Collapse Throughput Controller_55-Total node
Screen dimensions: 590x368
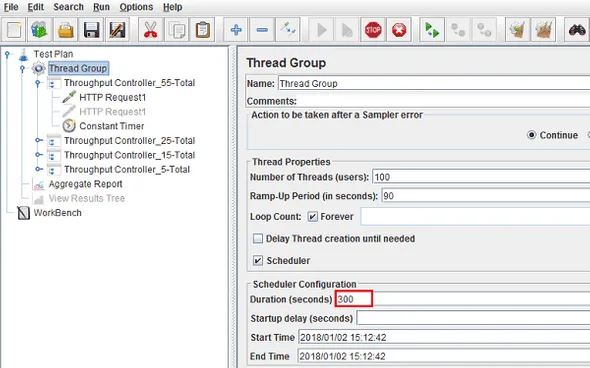pos(38,83)
